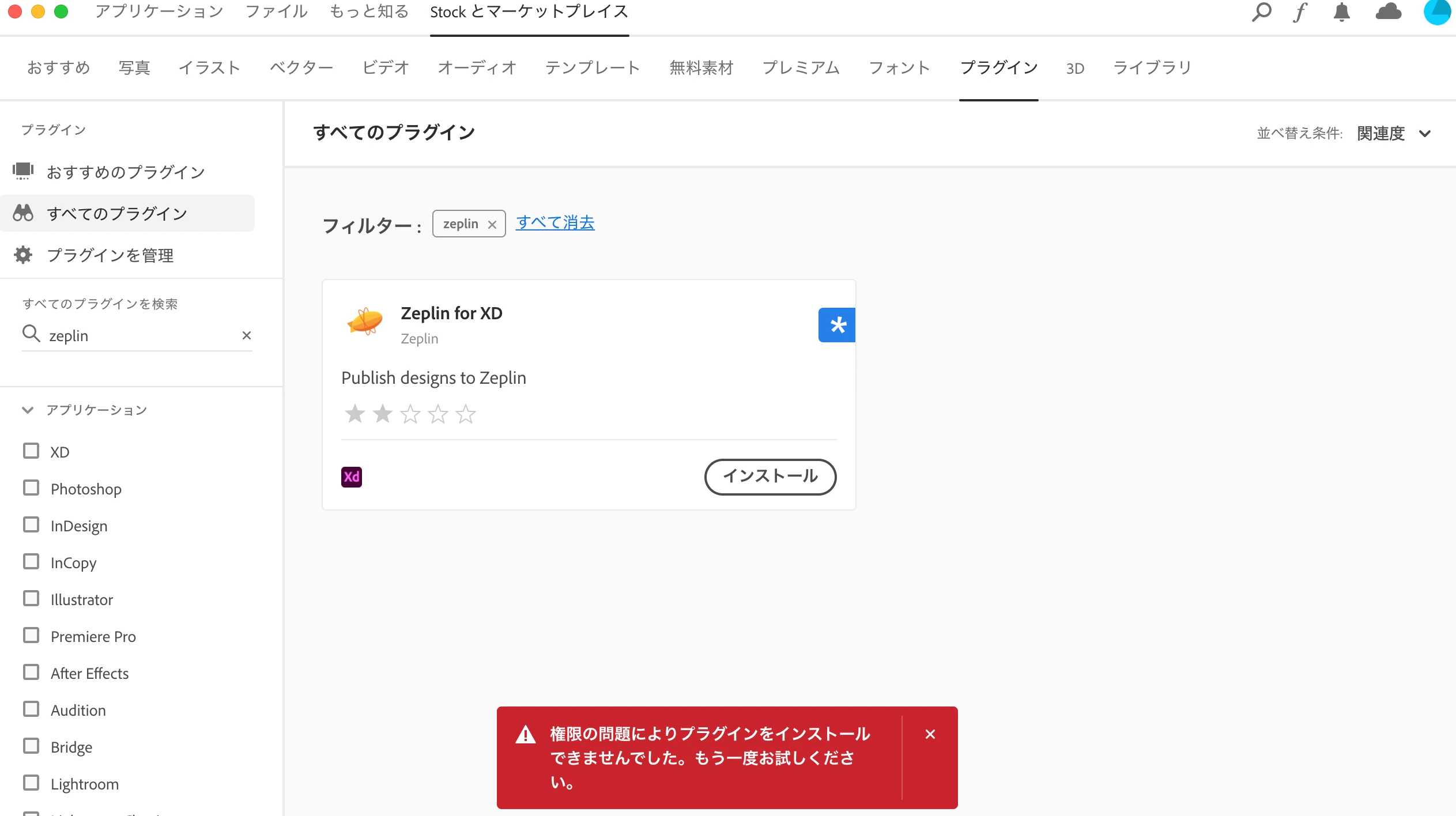Click the blue asterisk badge on plugin card
Screen dimensions: 1456x816
pos(836,325)
